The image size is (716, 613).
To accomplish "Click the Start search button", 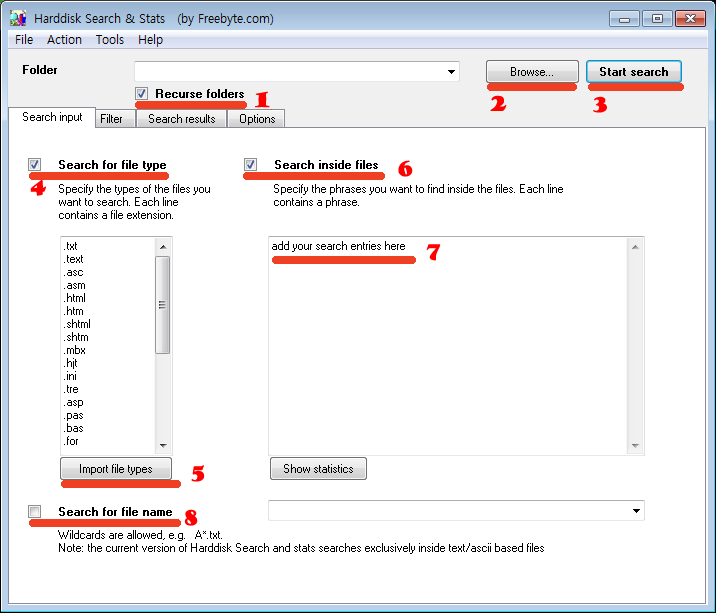I will tap(634, 72).
